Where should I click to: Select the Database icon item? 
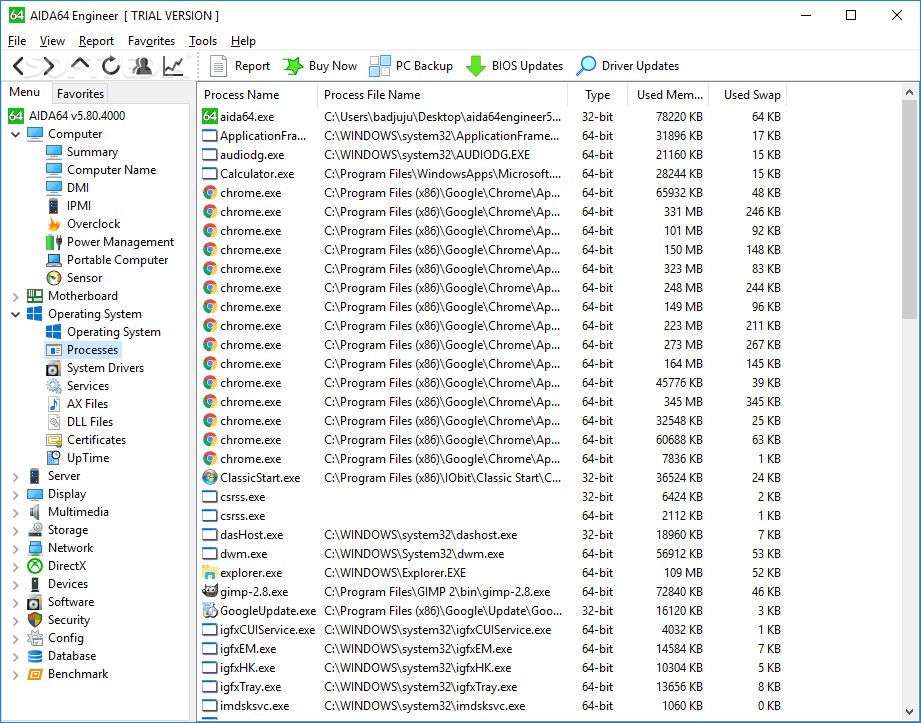(x=62, y=656)
